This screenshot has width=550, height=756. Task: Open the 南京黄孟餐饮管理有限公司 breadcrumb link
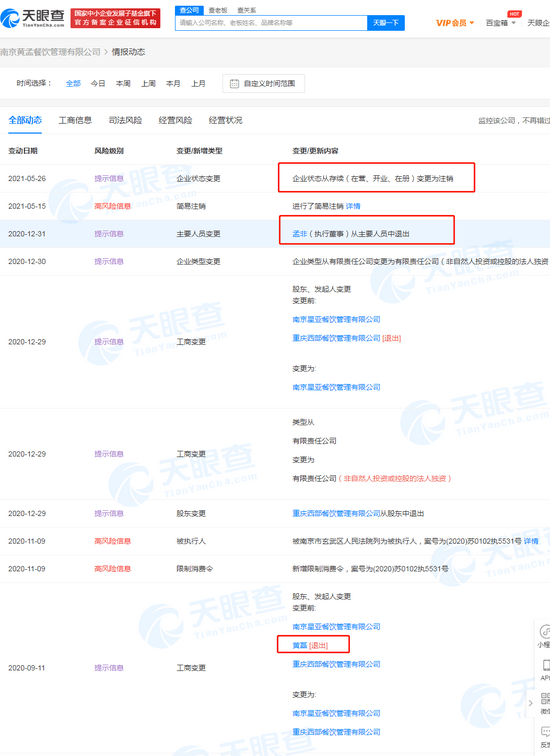tap(50, 52)
